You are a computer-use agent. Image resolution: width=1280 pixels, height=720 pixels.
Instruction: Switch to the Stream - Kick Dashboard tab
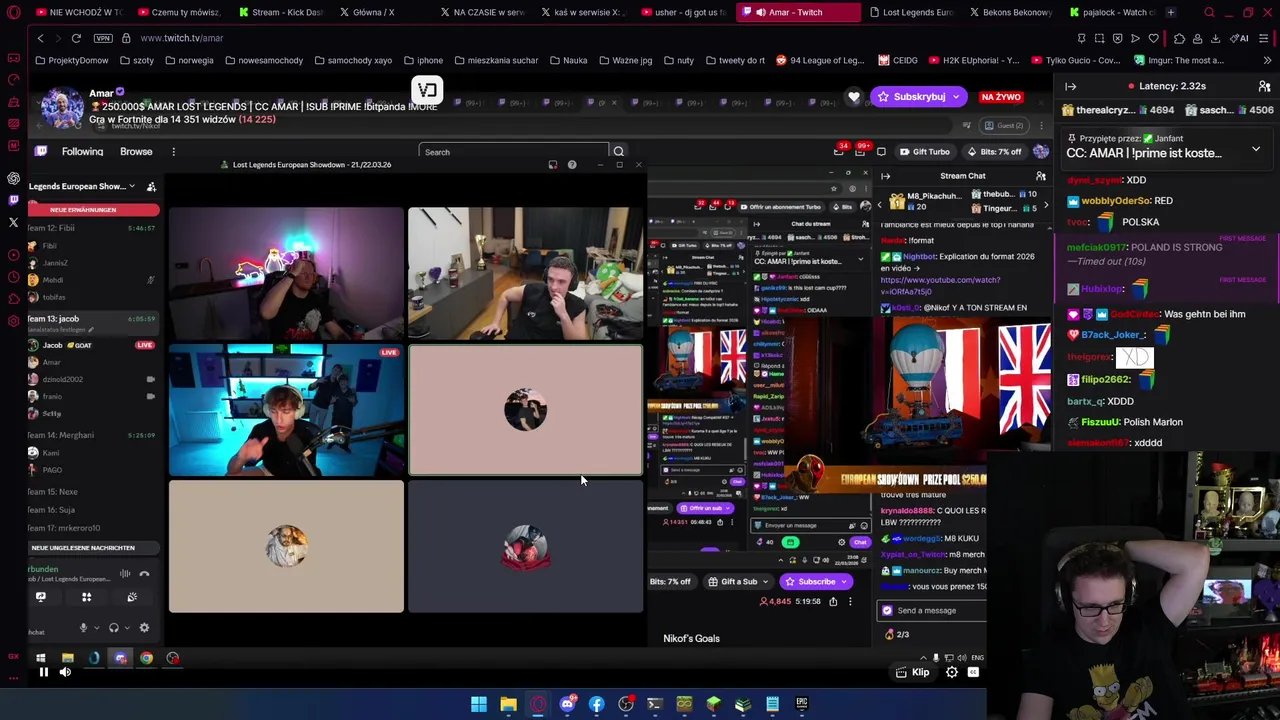281,12
